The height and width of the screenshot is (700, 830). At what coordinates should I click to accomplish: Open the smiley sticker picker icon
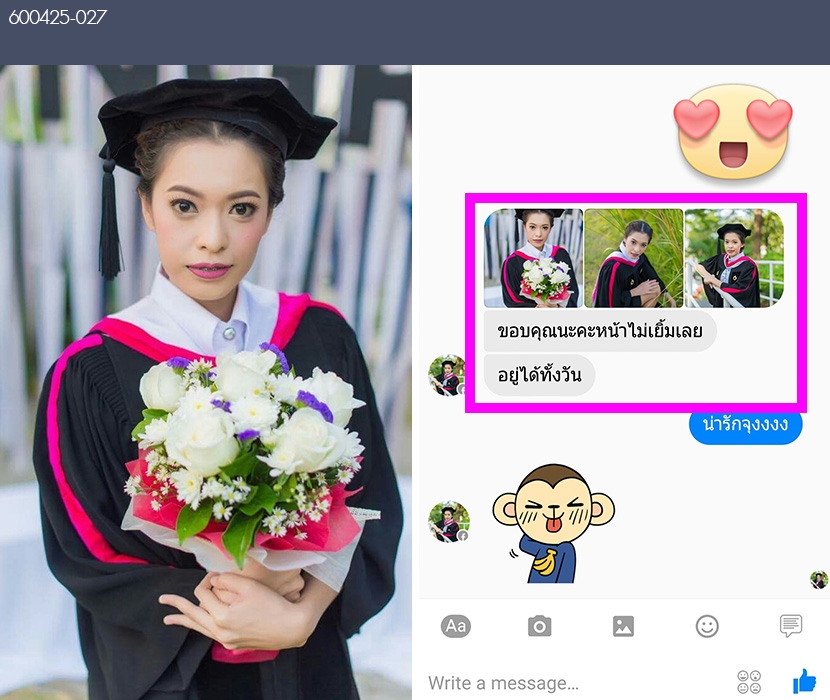point(707,626)
